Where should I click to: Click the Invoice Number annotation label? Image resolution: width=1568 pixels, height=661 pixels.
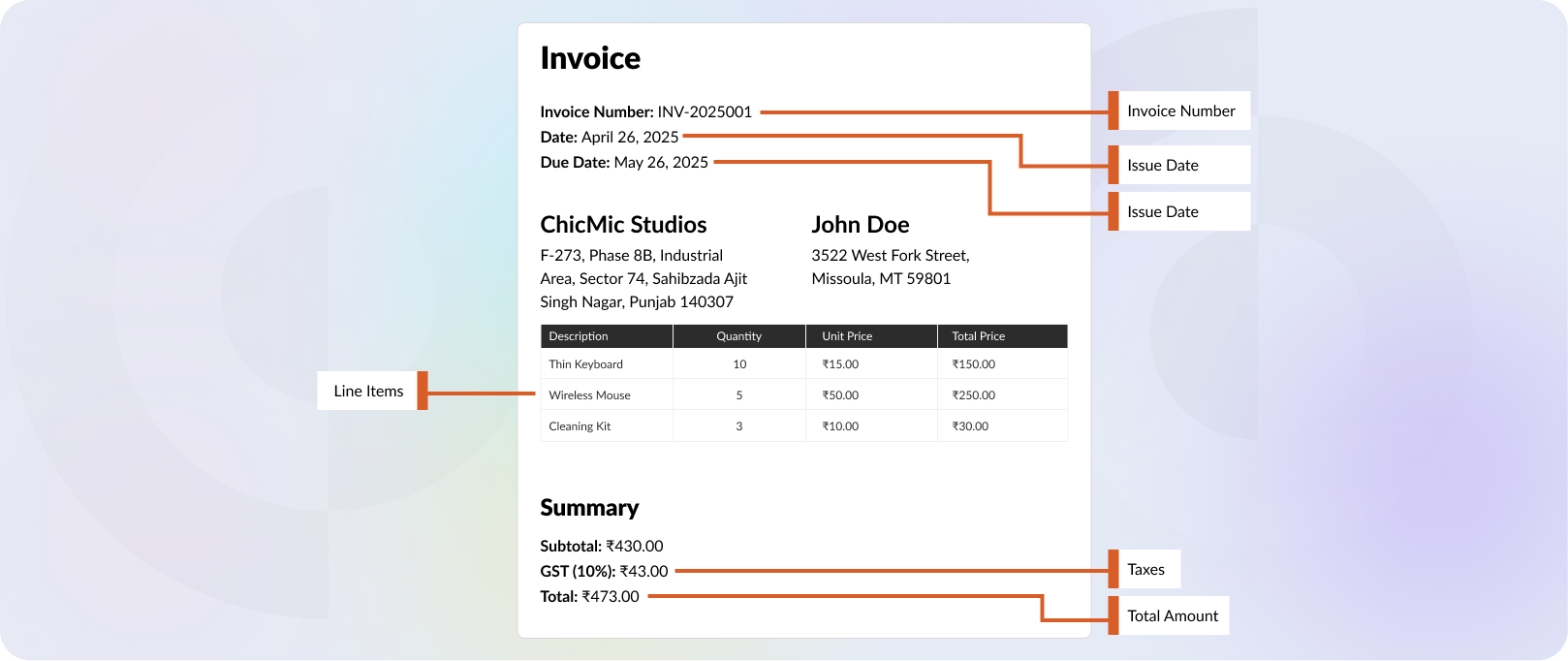(1179, 111)
